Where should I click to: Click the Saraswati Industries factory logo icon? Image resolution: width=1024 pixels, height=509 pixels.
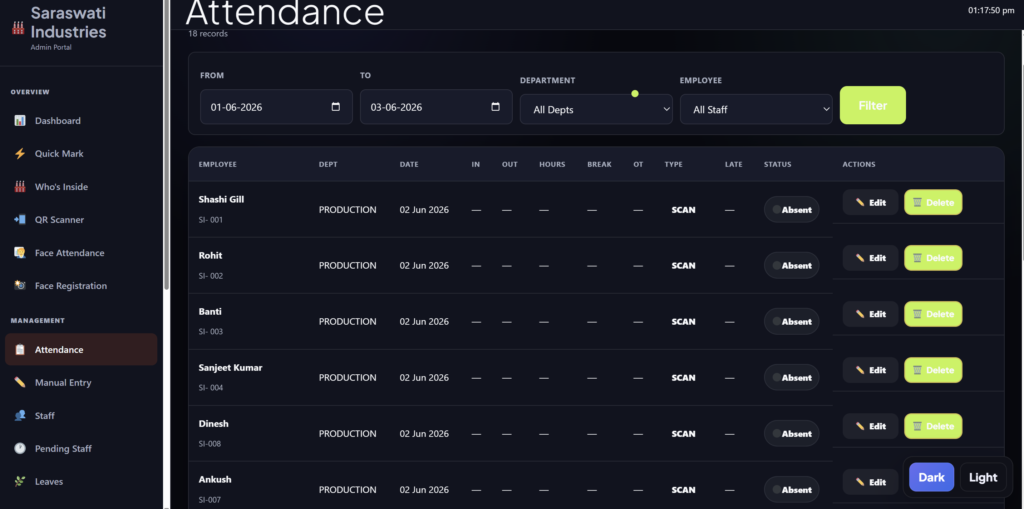pyautogui.click(x=18, y=28)
